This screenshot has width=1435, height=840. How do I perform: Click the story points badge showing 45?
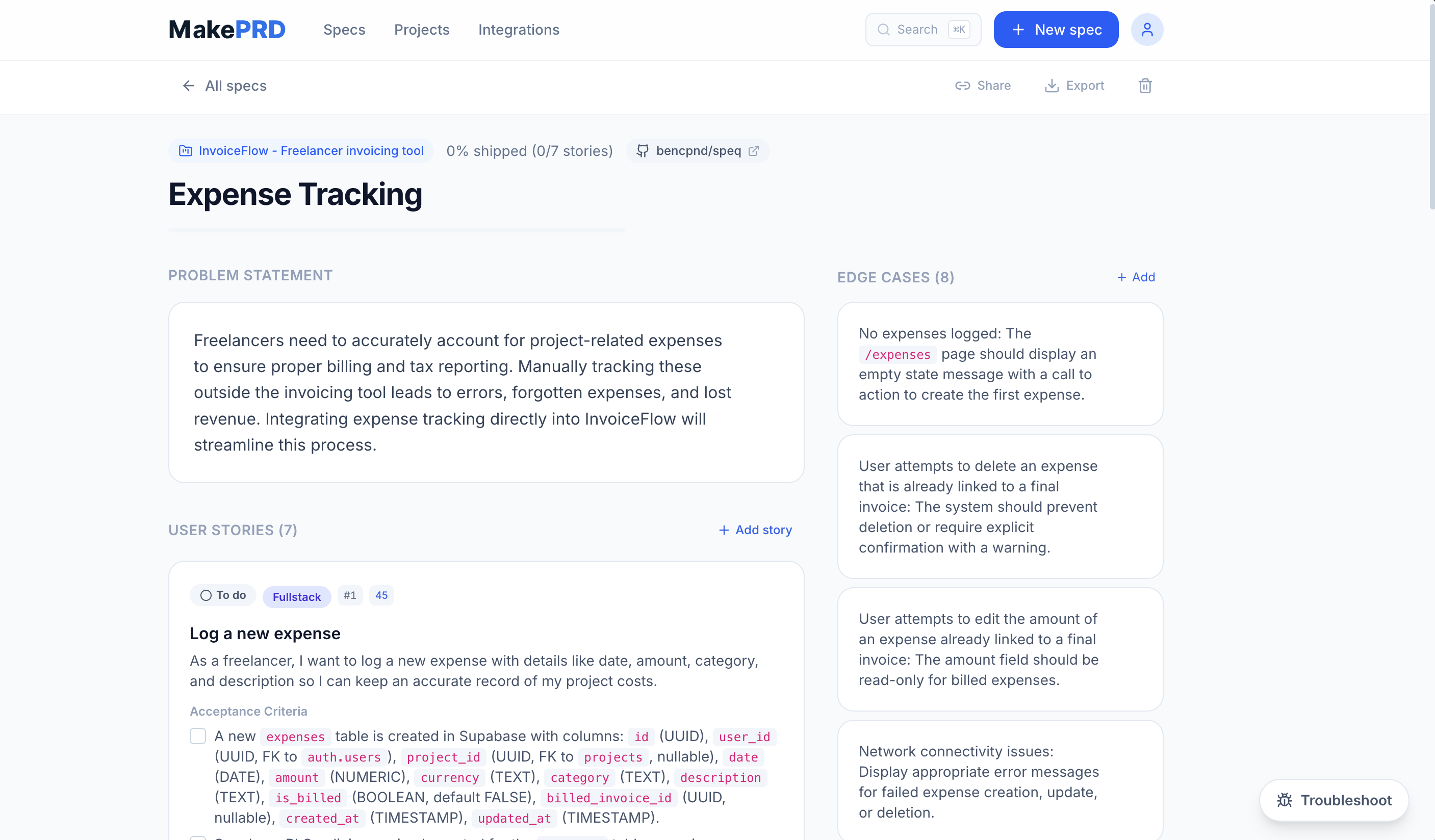click(381, 595)
